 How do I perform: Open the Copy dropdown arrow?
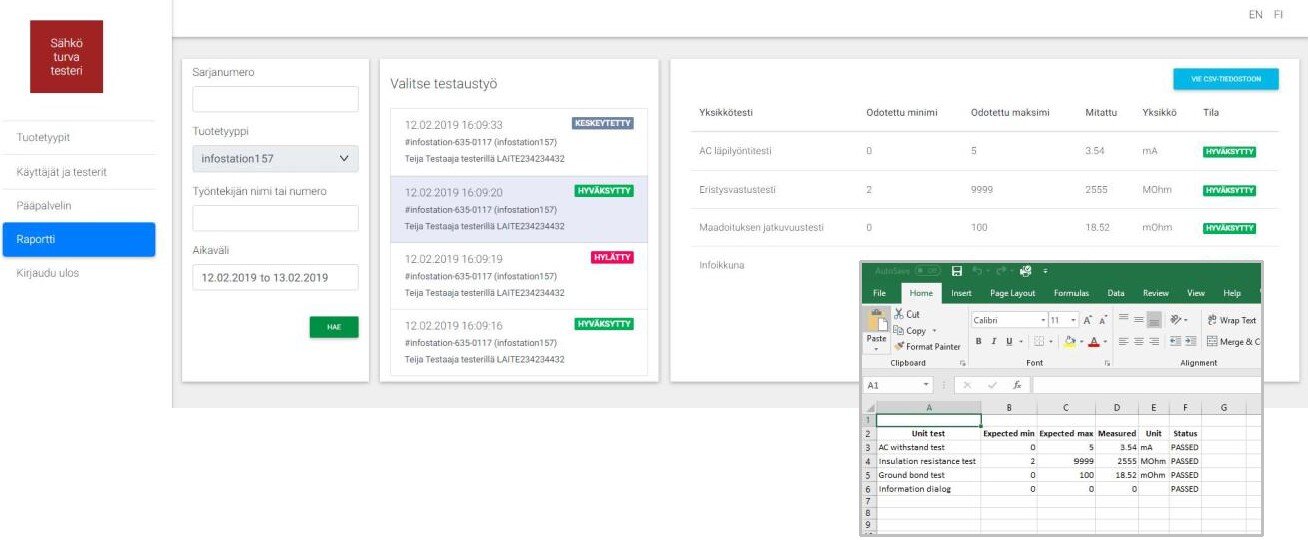point(934,331)
